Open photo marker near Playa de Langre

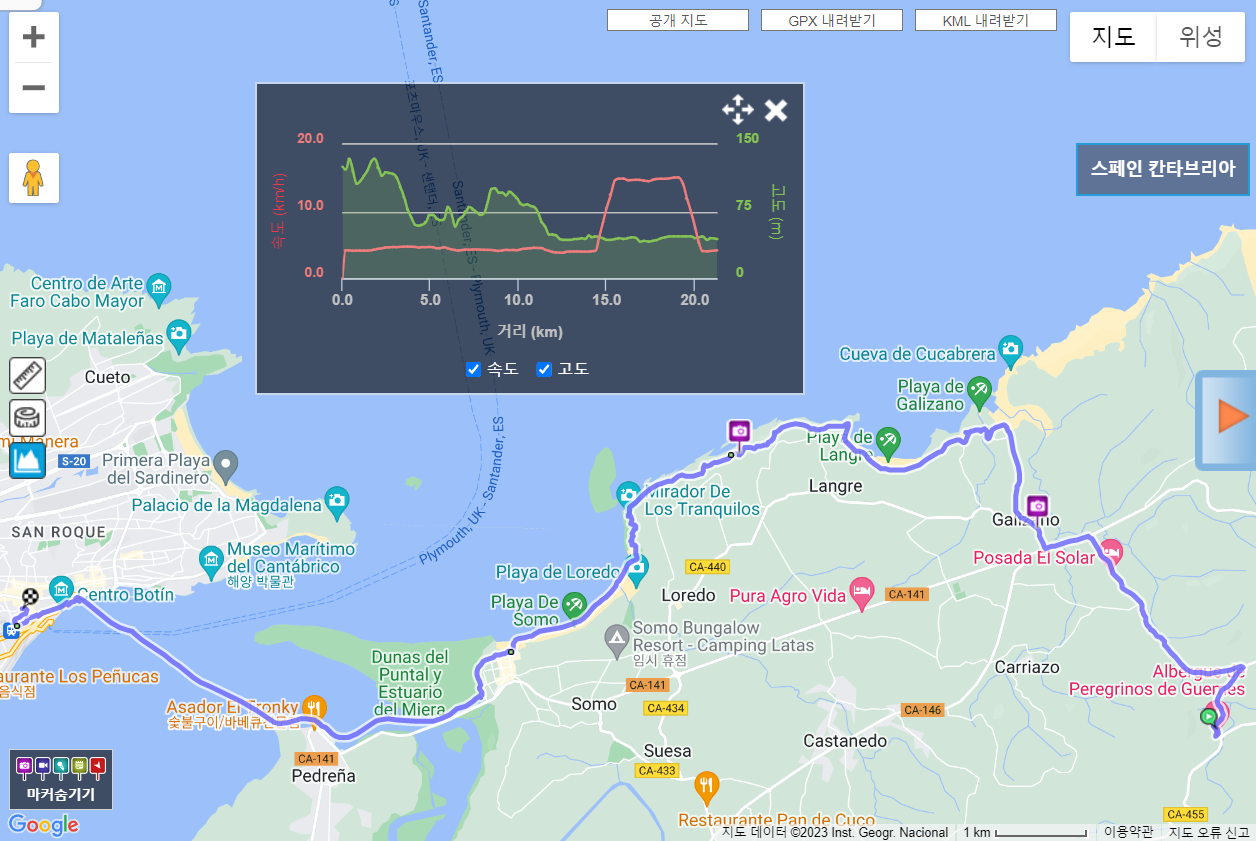(x=739, y=431)
